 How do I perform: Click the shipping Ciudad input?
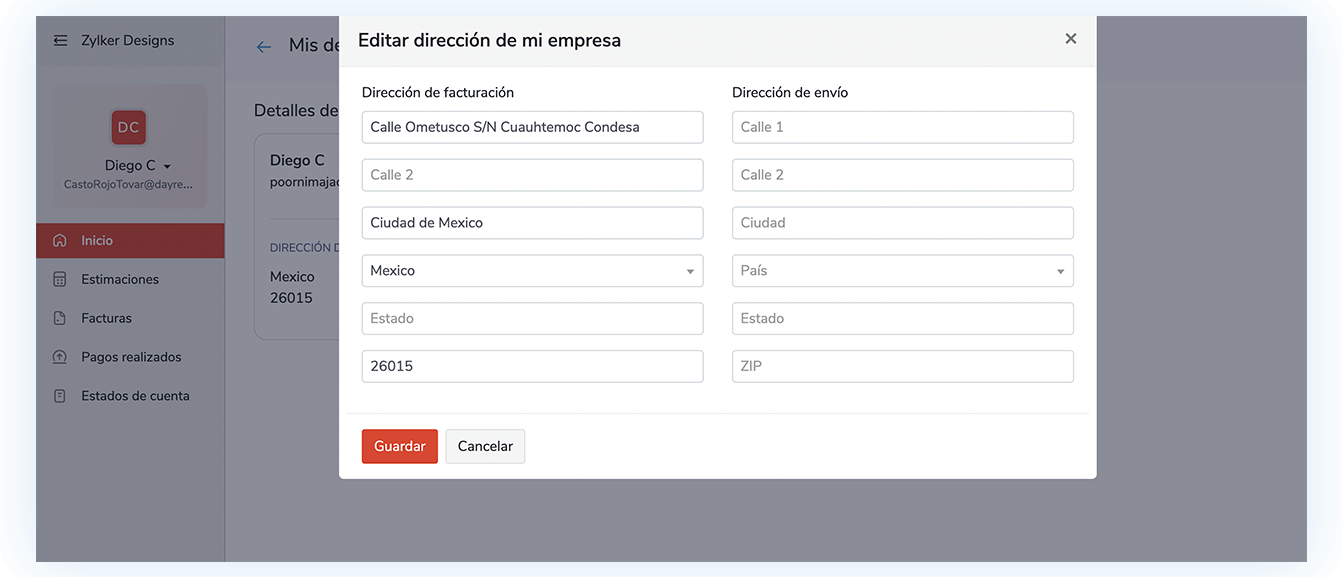pos(902,222)
